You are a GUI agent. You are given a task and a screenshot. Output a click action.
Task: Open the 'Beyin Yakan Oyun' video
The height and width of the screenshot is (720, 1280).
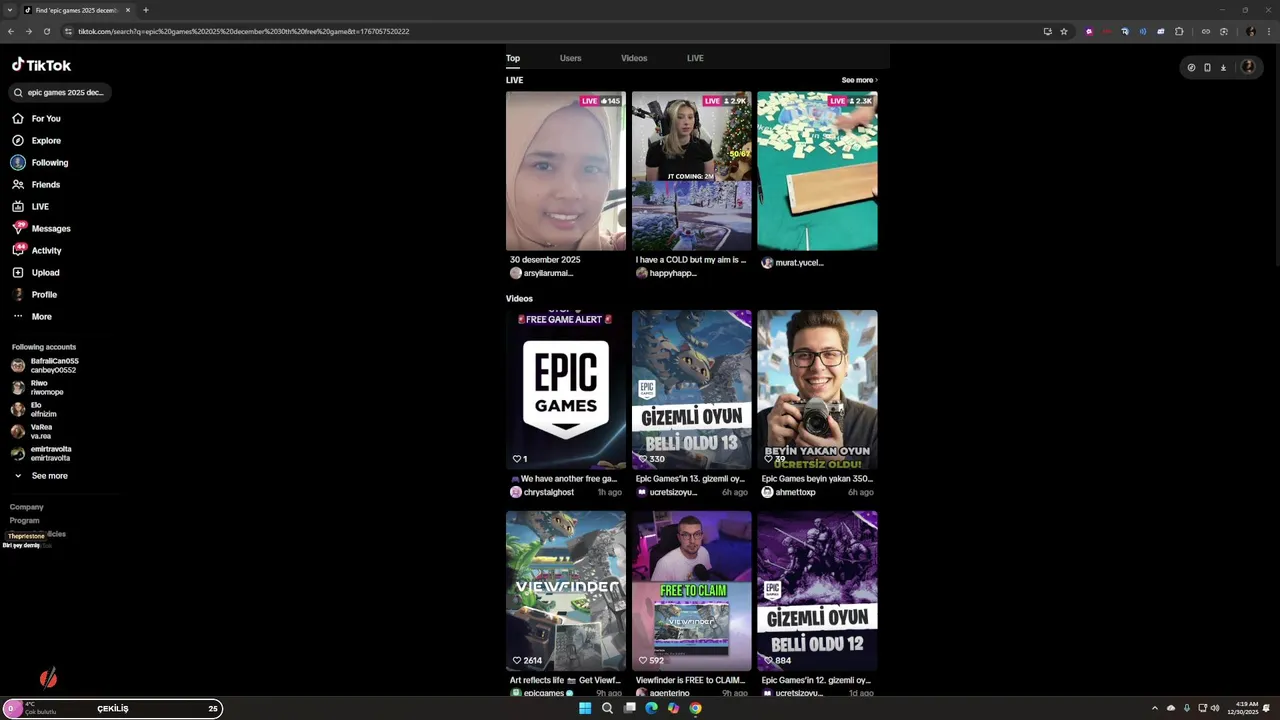click(817, 390)
